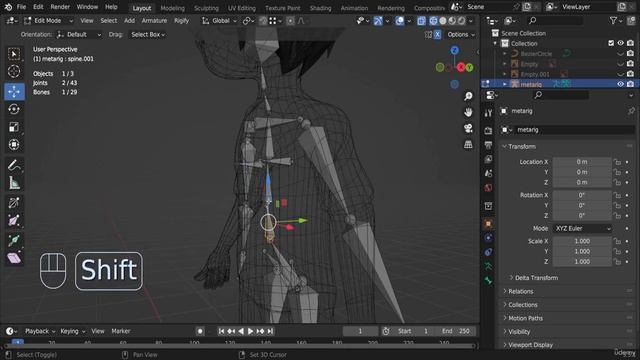
Task: Click the Rotation Z value slider
Action: point(582,216)
